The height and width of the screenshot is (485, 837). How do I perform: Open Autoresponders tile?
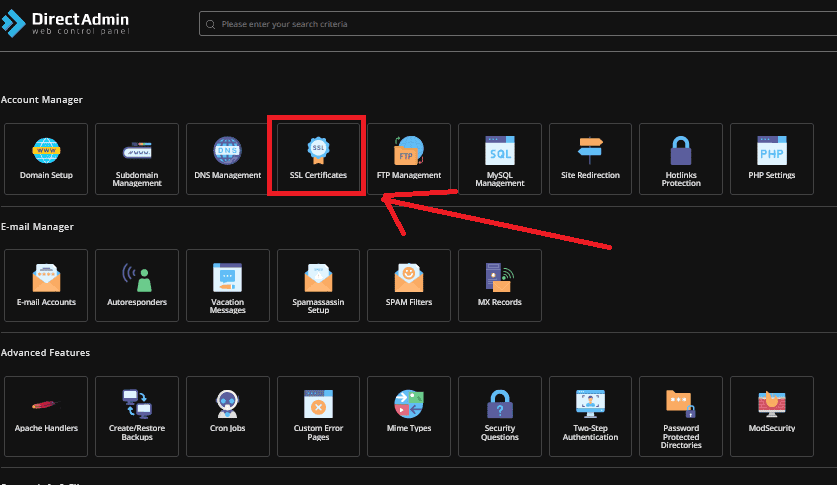[137, 285]
